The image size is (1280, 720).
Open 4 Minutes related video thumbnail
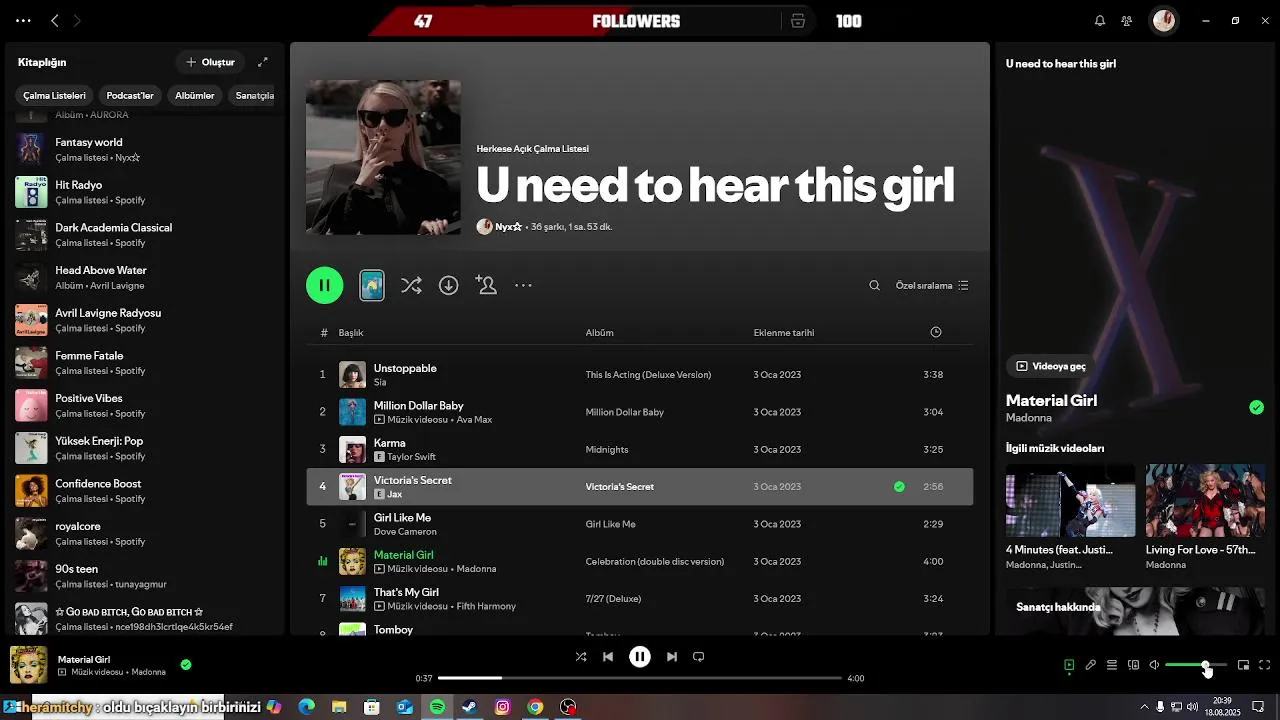1070,500
